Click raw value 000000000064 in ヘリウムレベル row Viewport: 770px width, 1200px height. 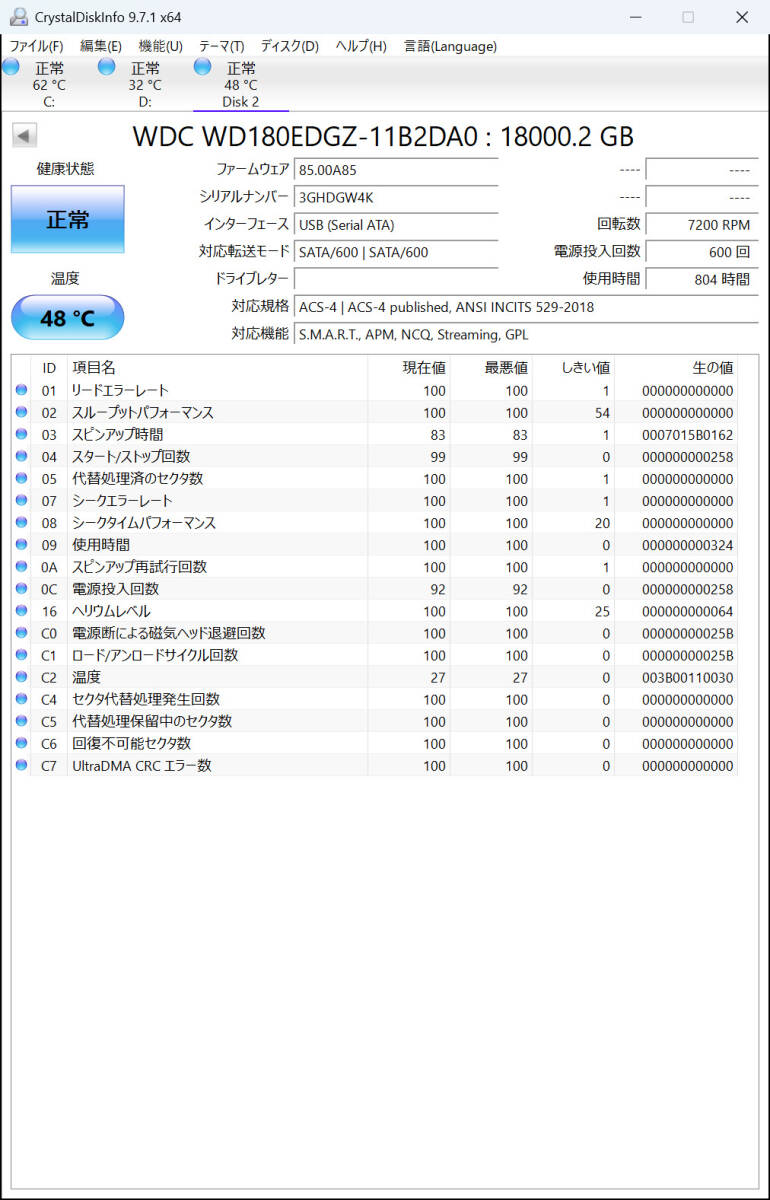(x=688, y=611)
